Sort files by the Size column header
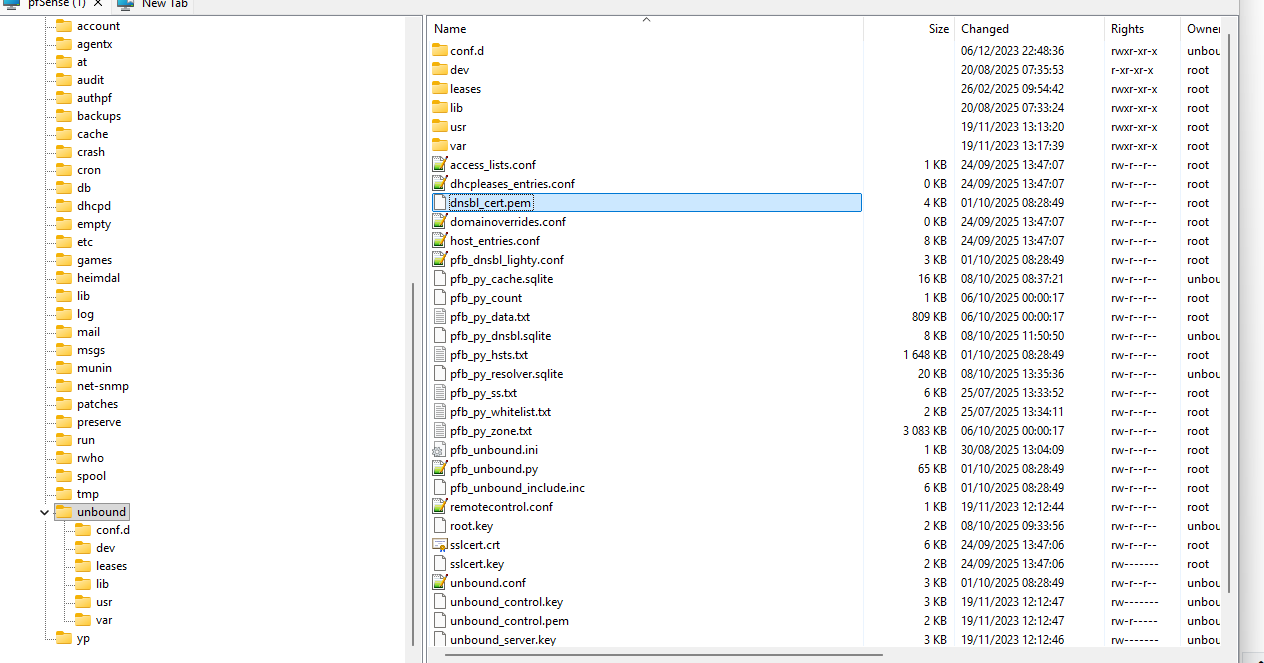This screenshot has width=1264, height=663. pyautogui.click(x=938, y=29)
